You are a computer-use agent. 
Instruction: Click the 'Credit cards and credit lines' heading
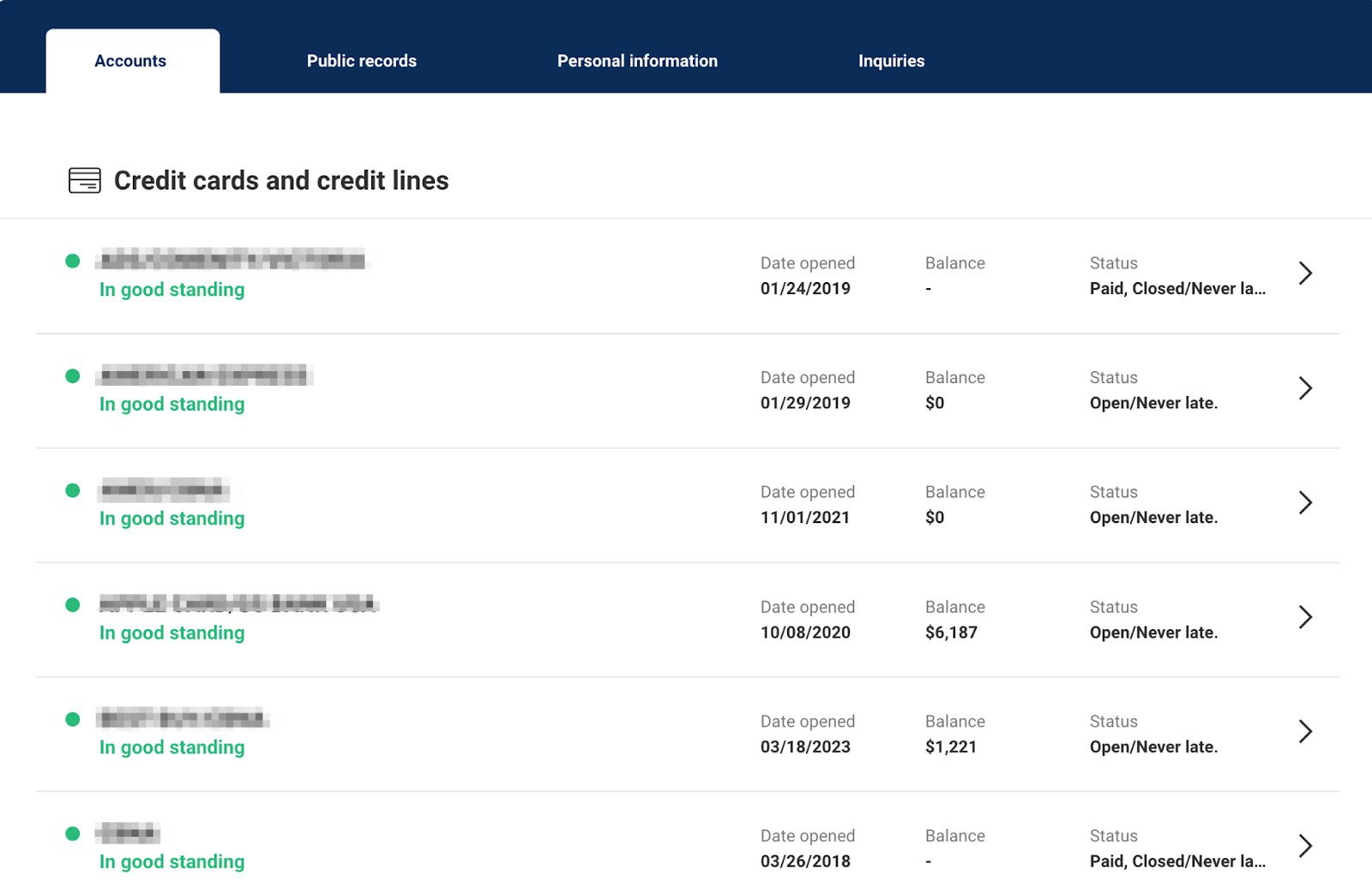(x=281, y=180)
